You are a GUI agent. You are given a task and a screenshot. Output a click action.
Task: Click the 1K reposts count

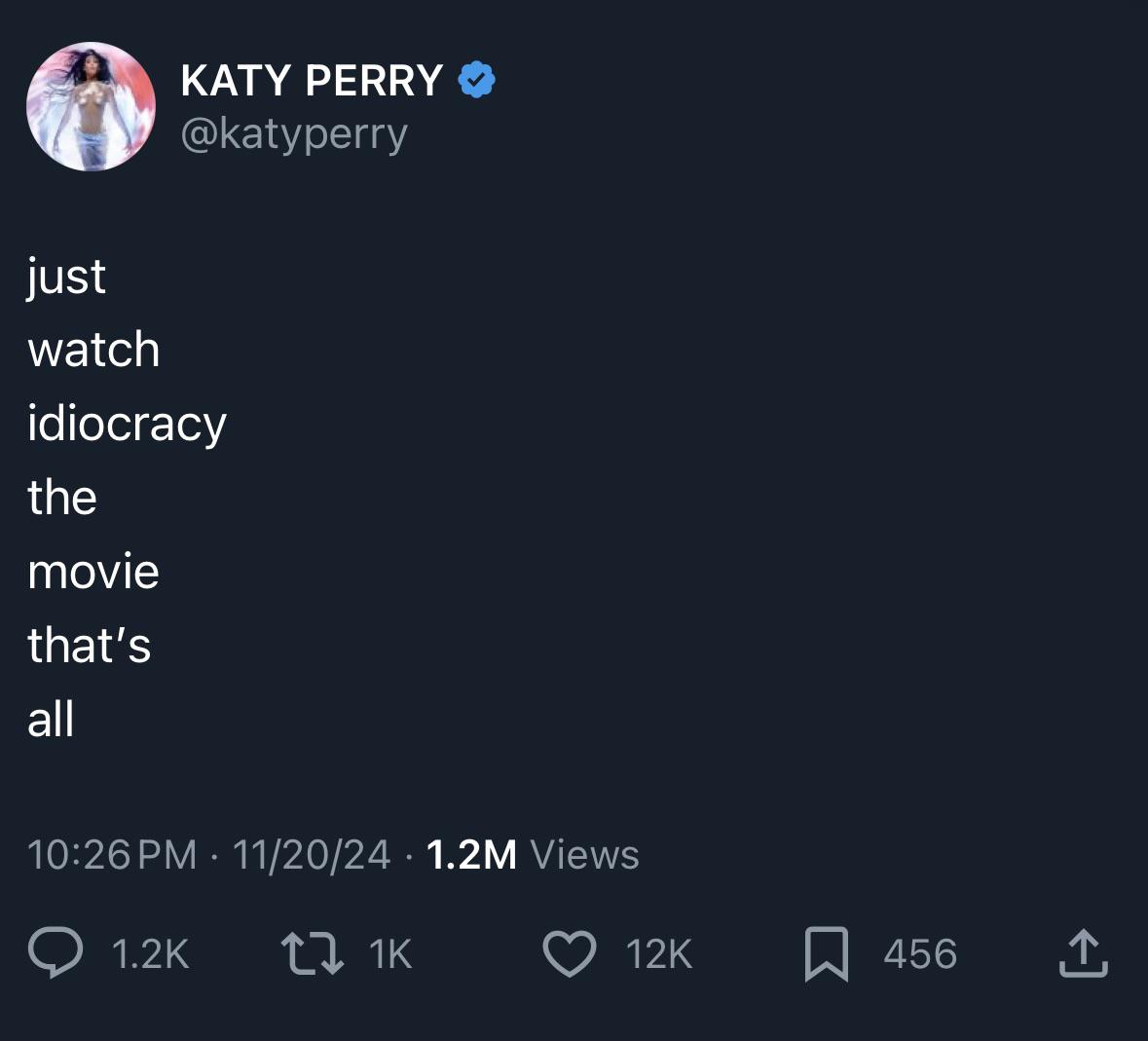coord(391,954)
